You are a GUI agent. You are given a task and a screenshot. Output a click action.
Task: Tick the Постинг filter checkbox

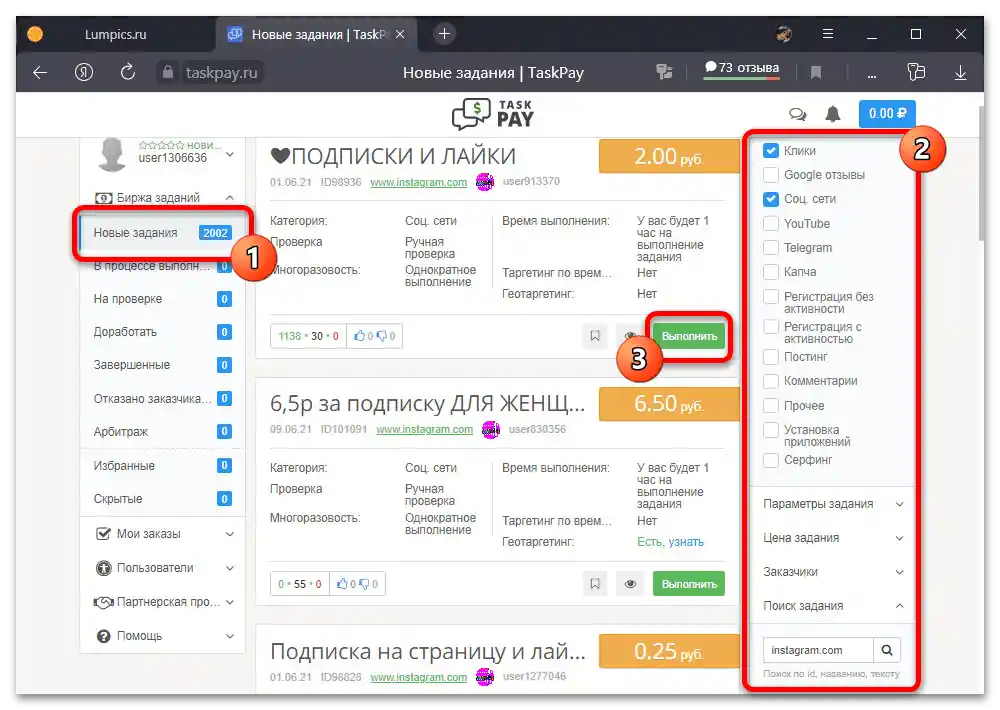(771, 357)
